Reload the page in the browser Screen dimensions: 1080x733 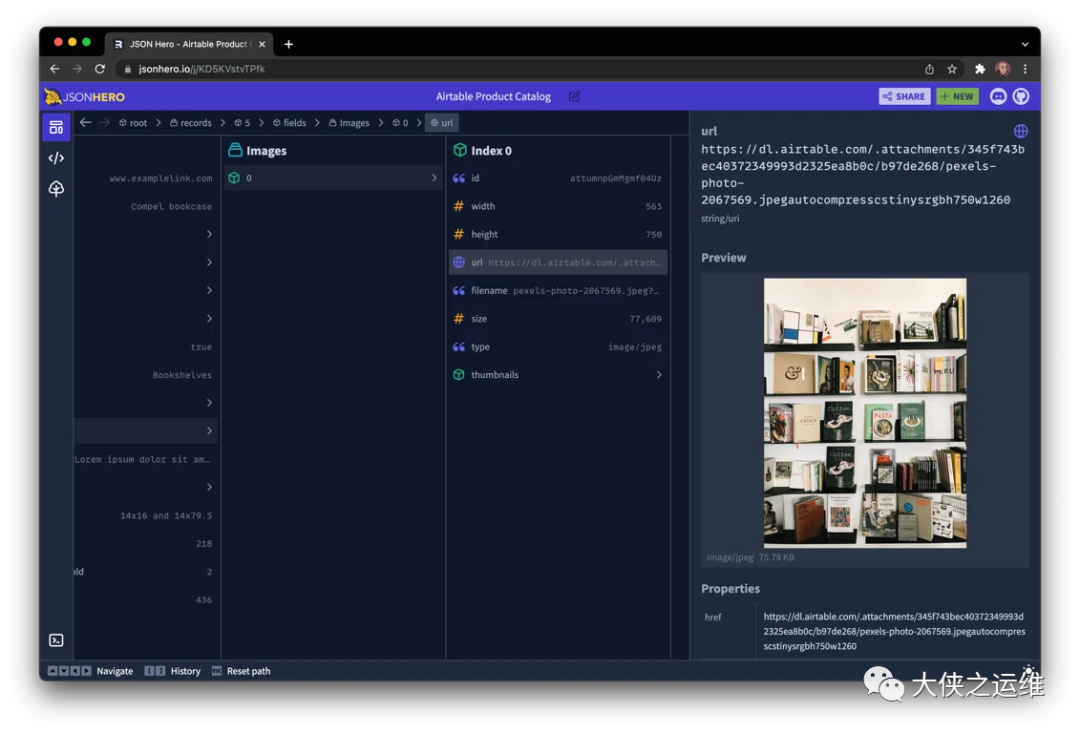coord(100,69)
